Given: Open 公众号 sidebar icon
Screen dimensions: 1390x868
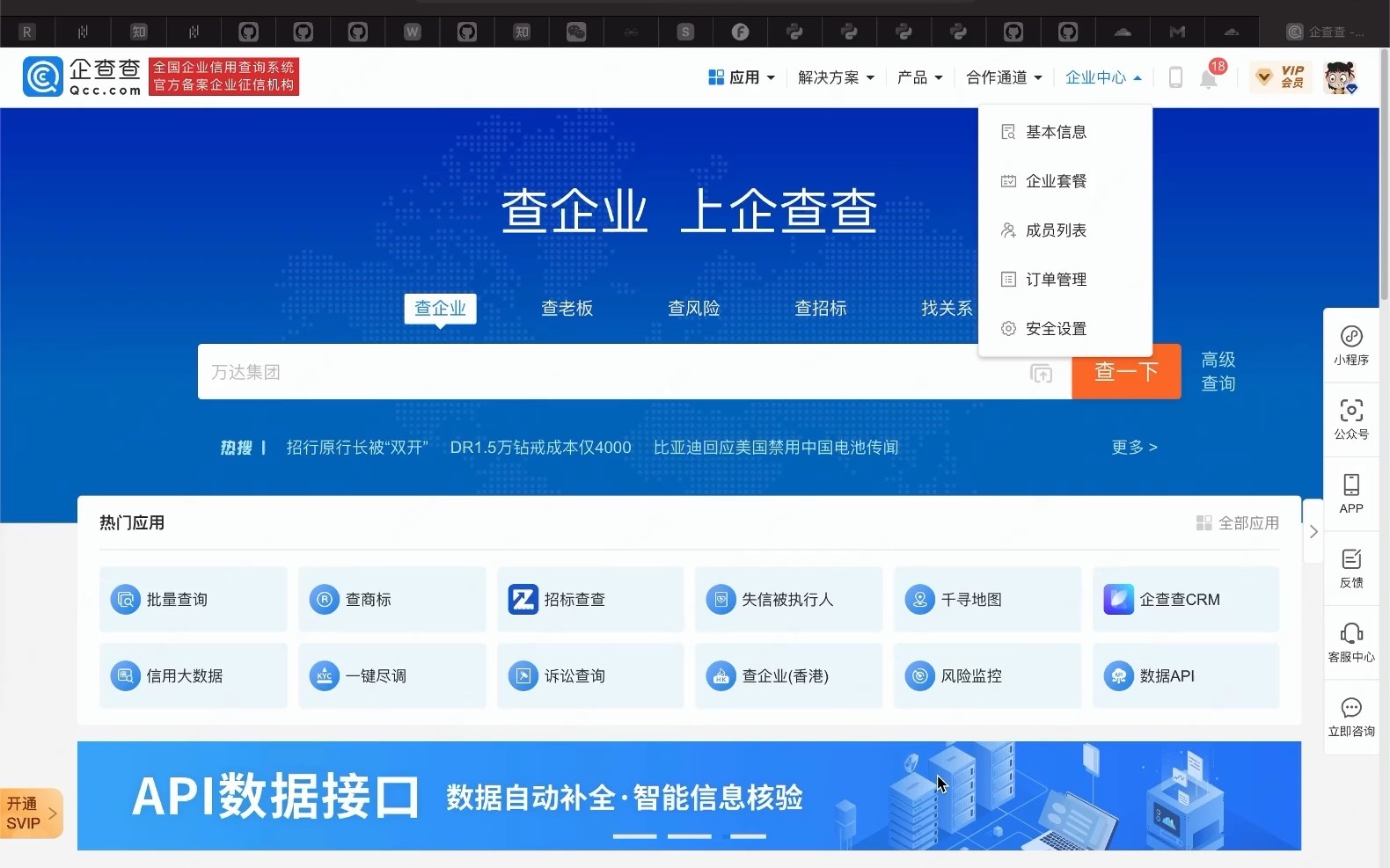Looking at the screenshot, I should click(1351, 419).
